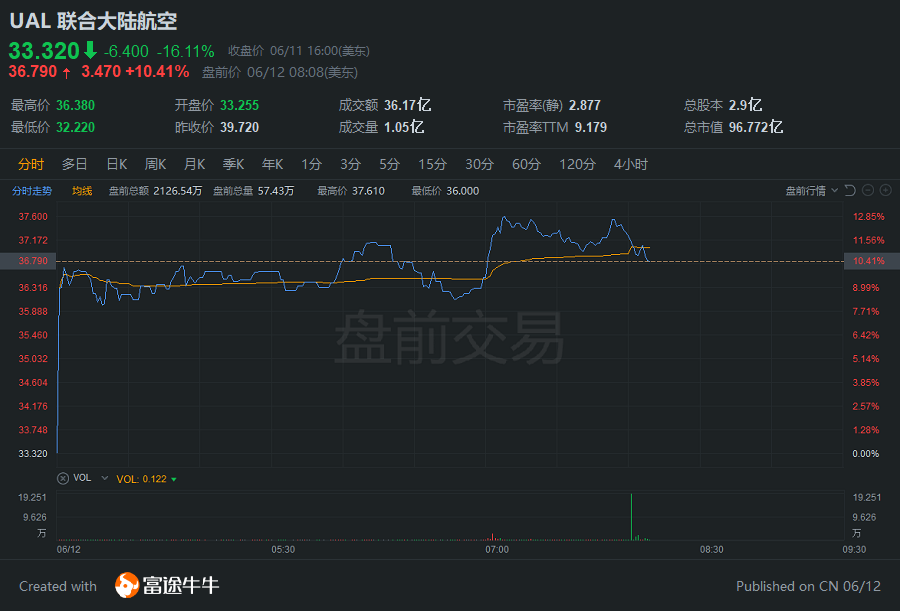Choose the 15分 interval tab
Viewport: 900px width, 611px height.
[x=432, y=164]
